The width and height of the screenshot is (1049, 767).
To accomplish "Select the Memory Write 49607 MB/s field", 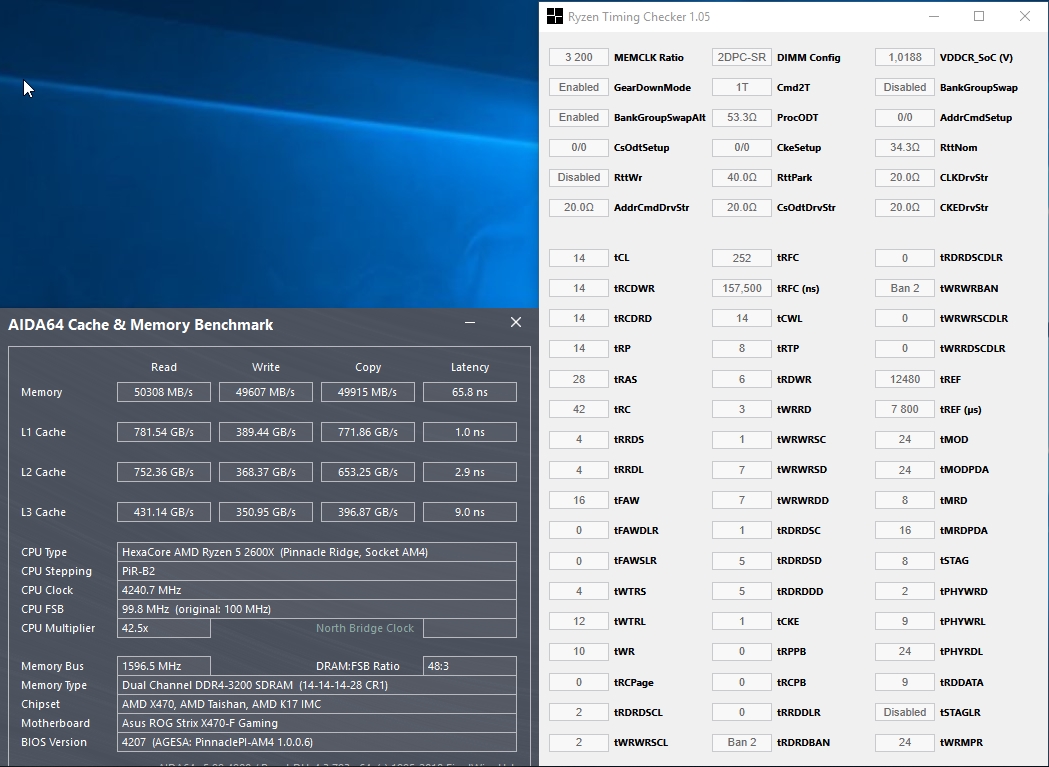I will pyautogui.click(x=266, y=392).
